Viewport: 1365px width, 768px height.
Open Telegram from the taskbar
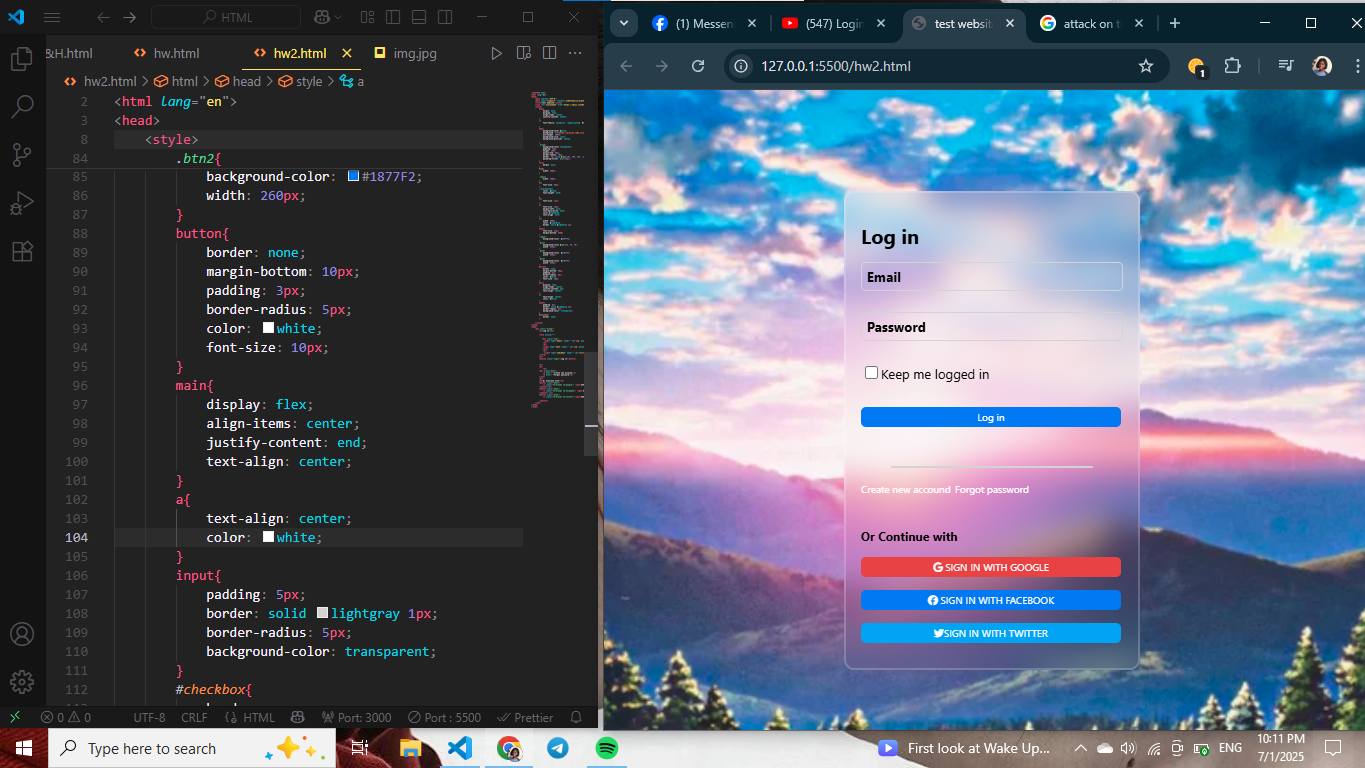pos(557,748)
